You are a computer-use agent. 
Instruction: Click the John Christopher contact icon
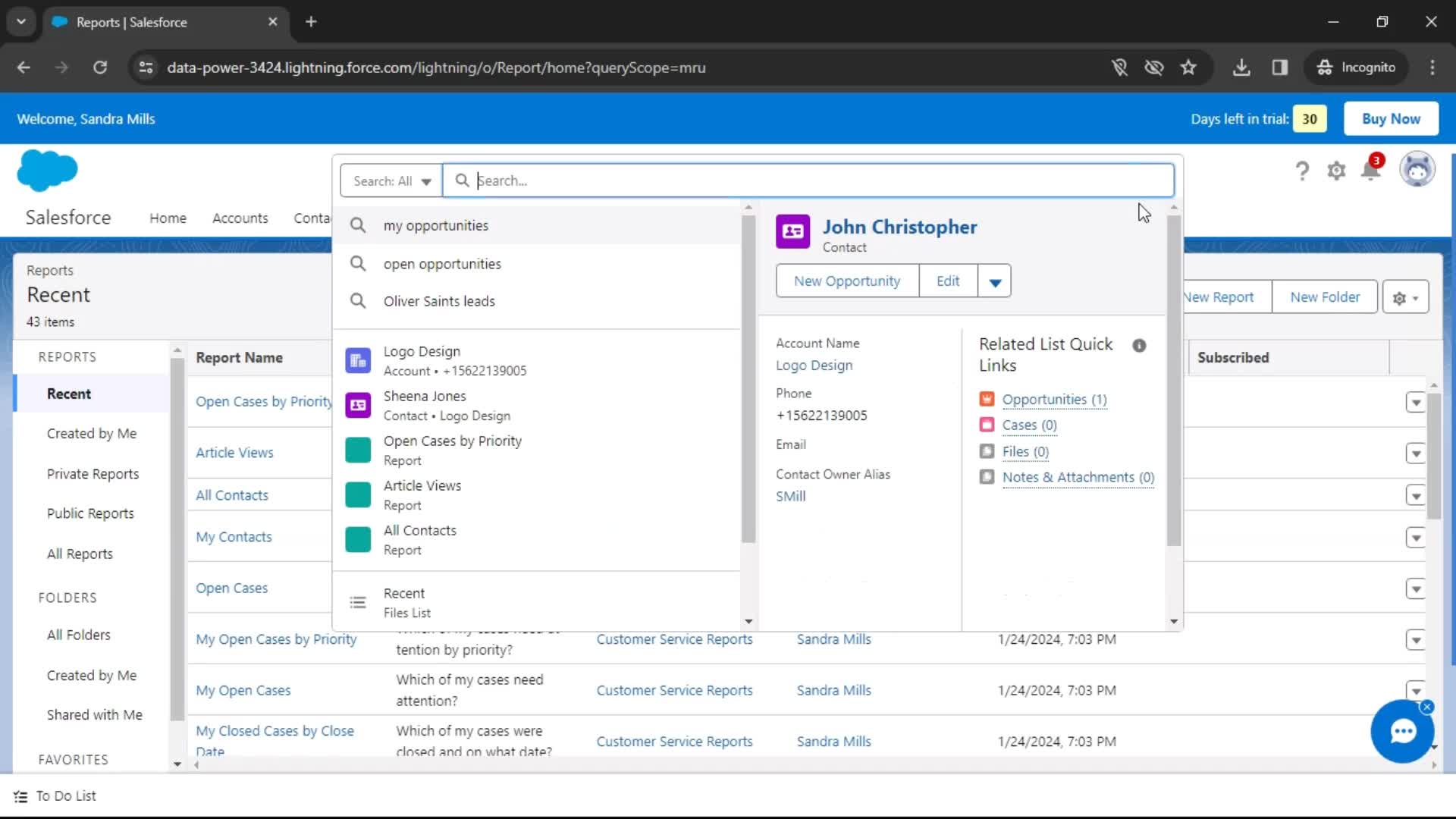[x=792, y=231]
